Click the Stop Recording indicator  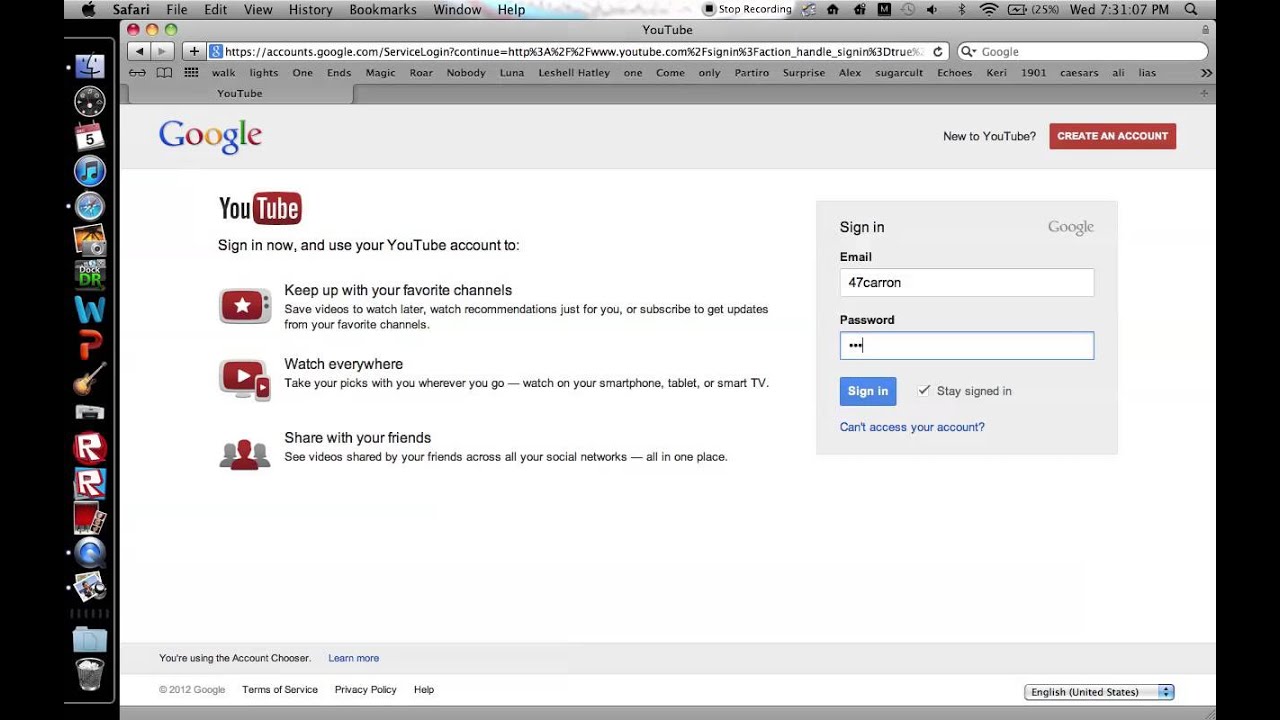tap(748, 9)
